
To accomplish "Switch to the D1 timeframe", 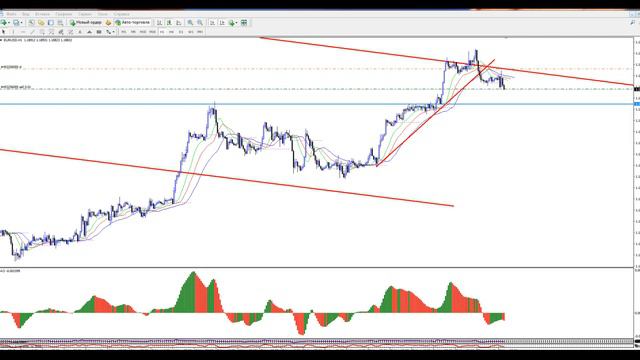I will tap(181, 32).
